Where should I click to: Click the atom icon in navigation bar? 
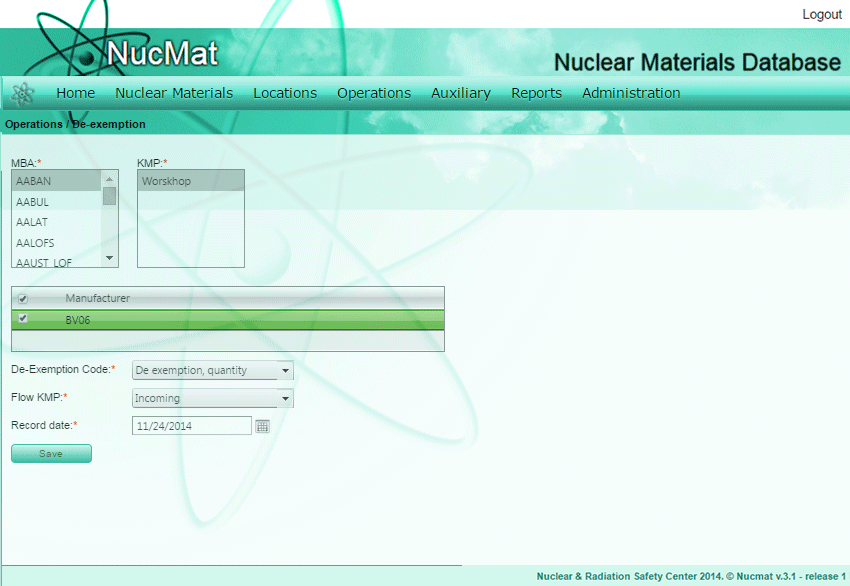pos(22,94)
